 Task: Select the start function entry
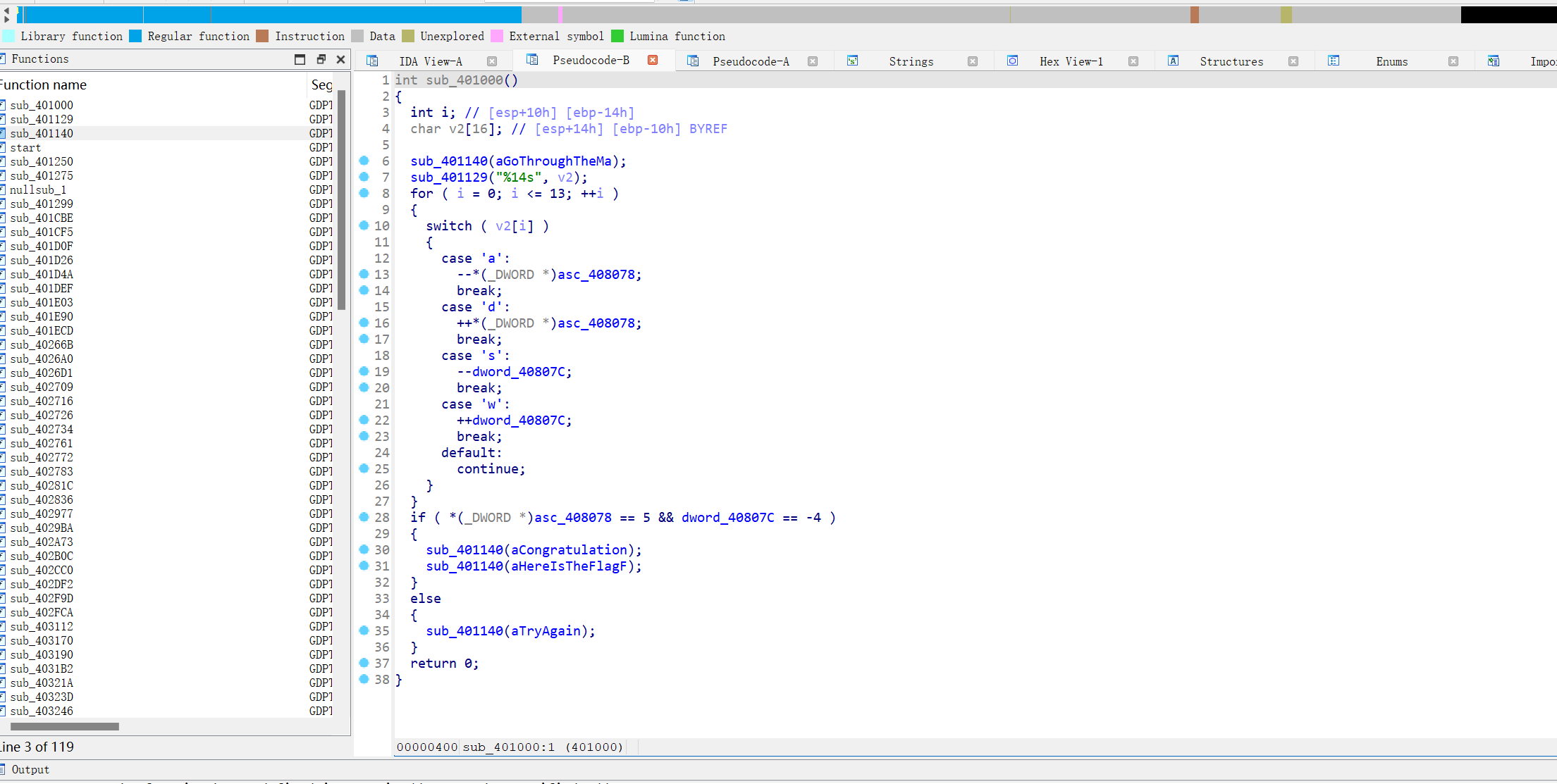click(x=25, y=147)
